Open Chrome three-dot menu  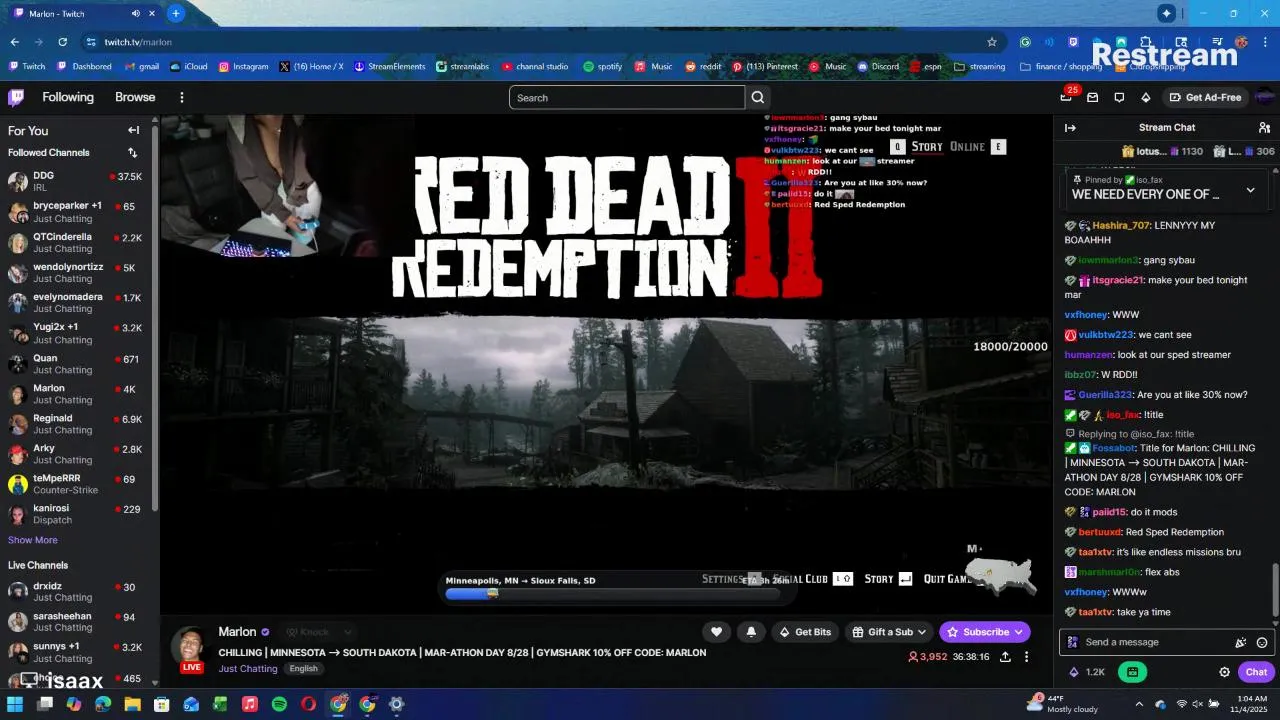click(x=1265, y=42)
